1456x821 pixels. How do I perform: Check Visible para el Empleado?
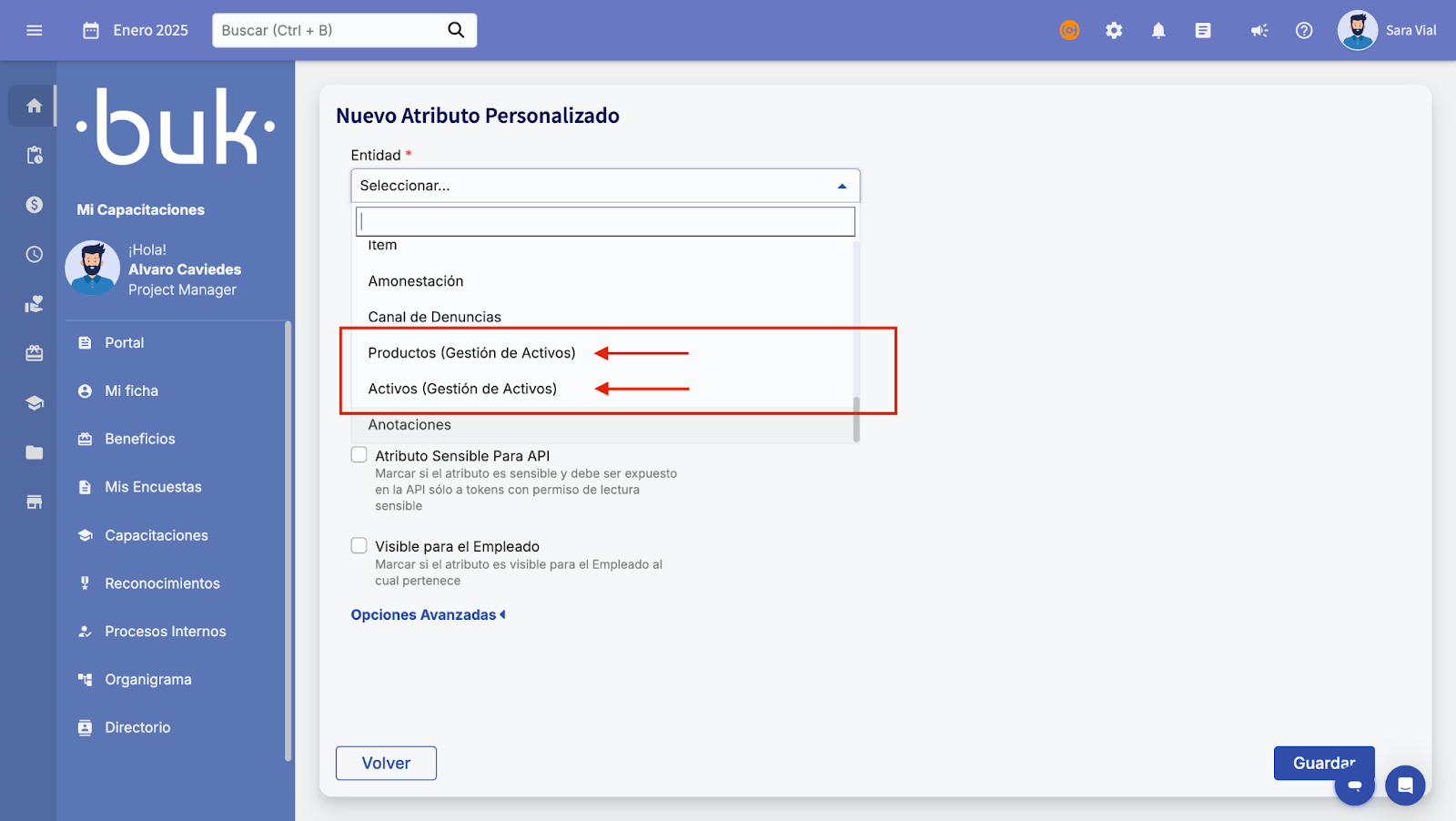tap(359, 546)
